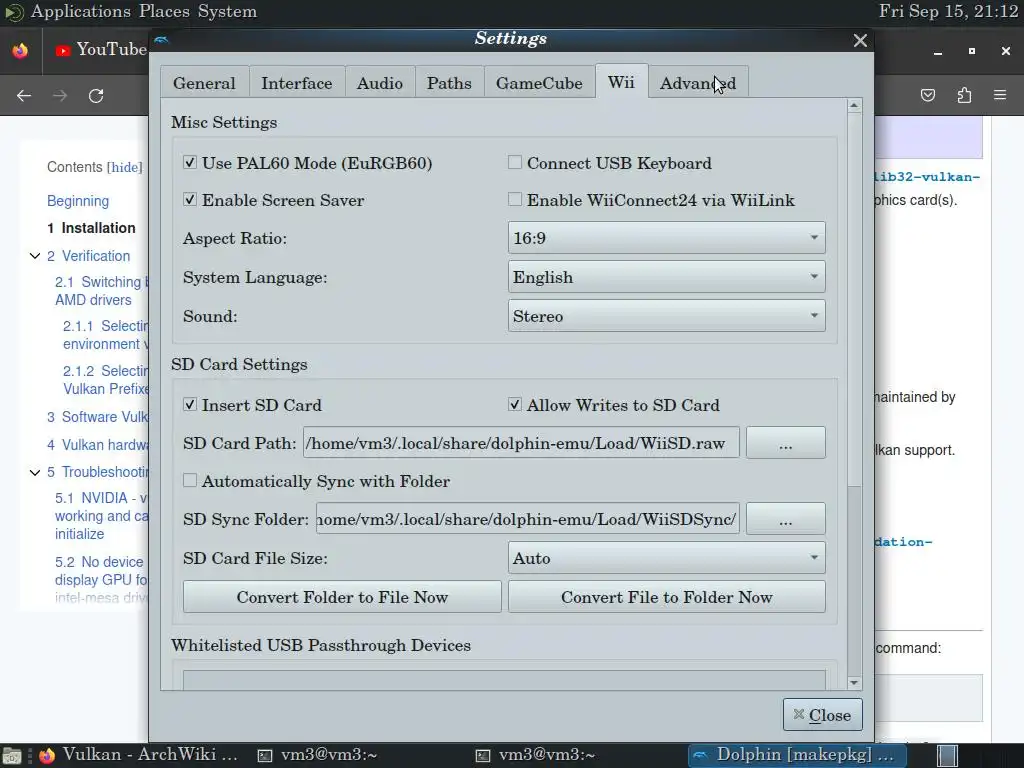Switch to the Interface tab
The image size is (1024, 768).
pyautogui.click(x=297, y=83)
